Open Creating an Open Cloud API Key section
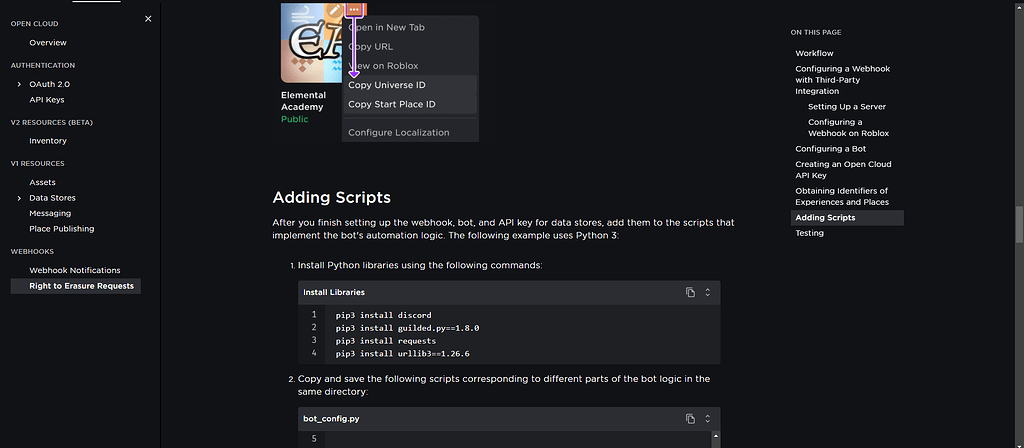Image resolution: width=1024 pixels, height=448 pixels. (843, 169)
